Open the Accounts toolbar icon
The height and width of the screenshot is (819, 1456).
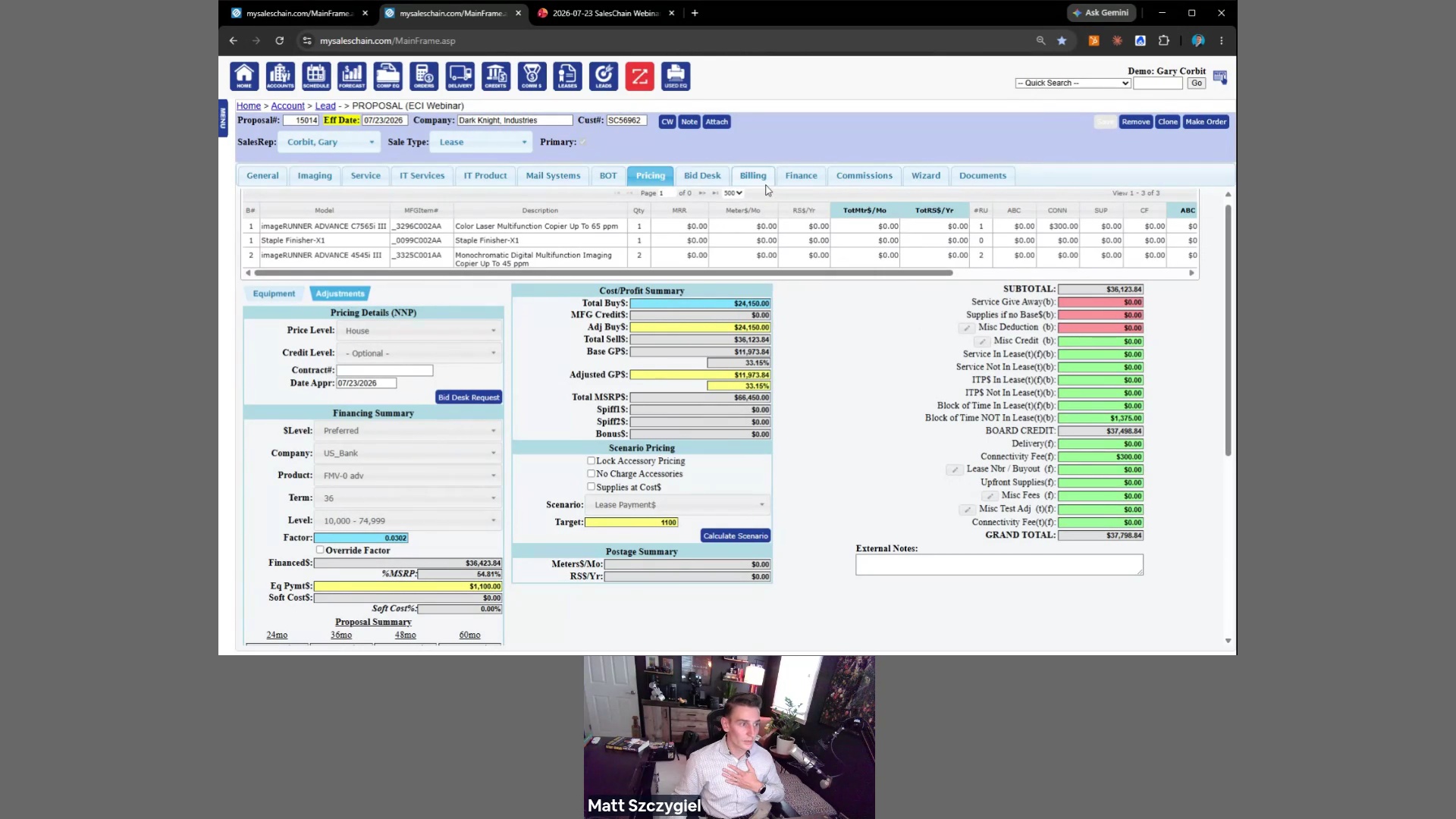(x=280, y=76)
